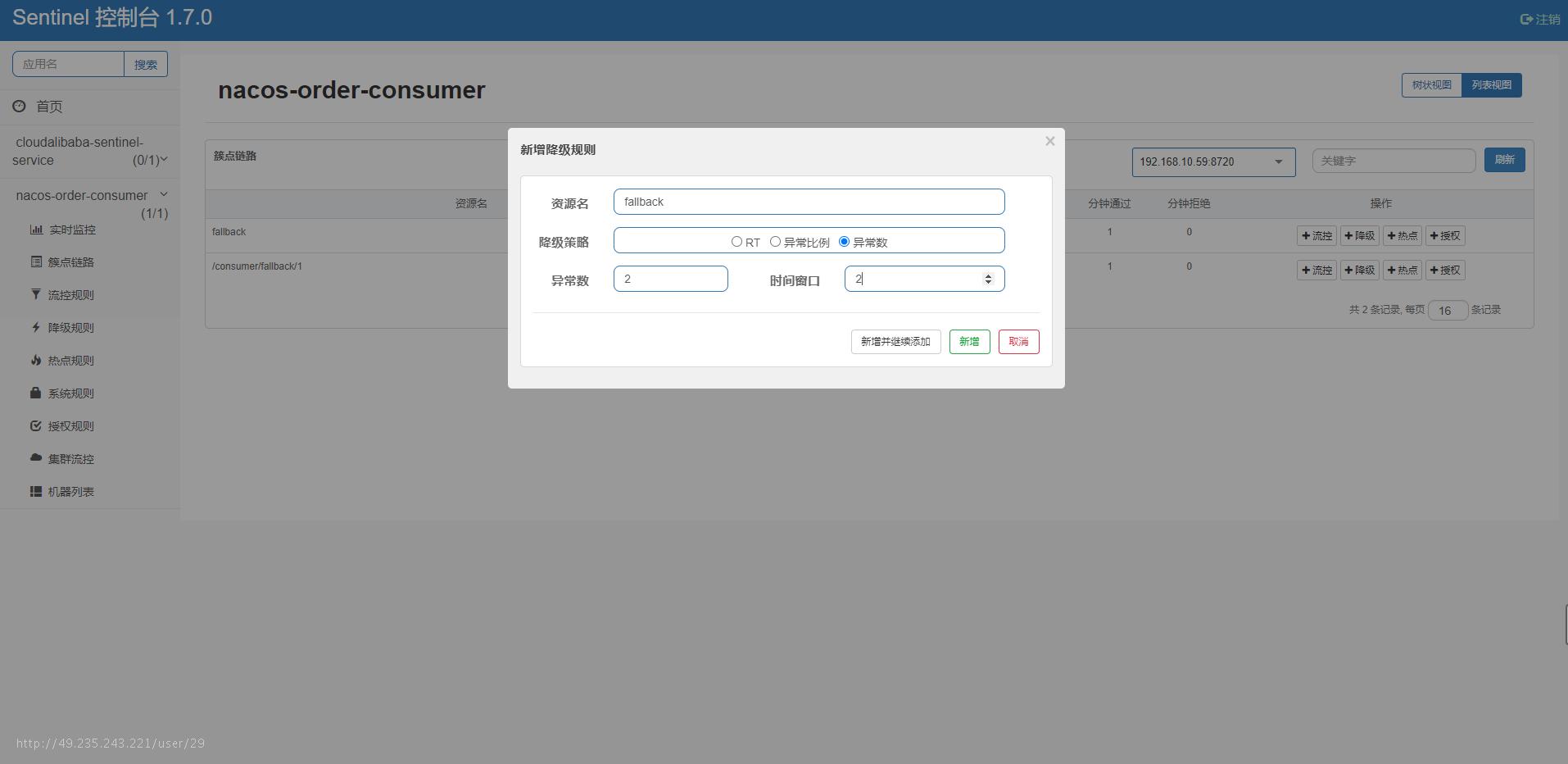Click the nacos-order-consumer app name in sidebar
The height and width of the screenshot is (764, 1568).
coord(82,195)
